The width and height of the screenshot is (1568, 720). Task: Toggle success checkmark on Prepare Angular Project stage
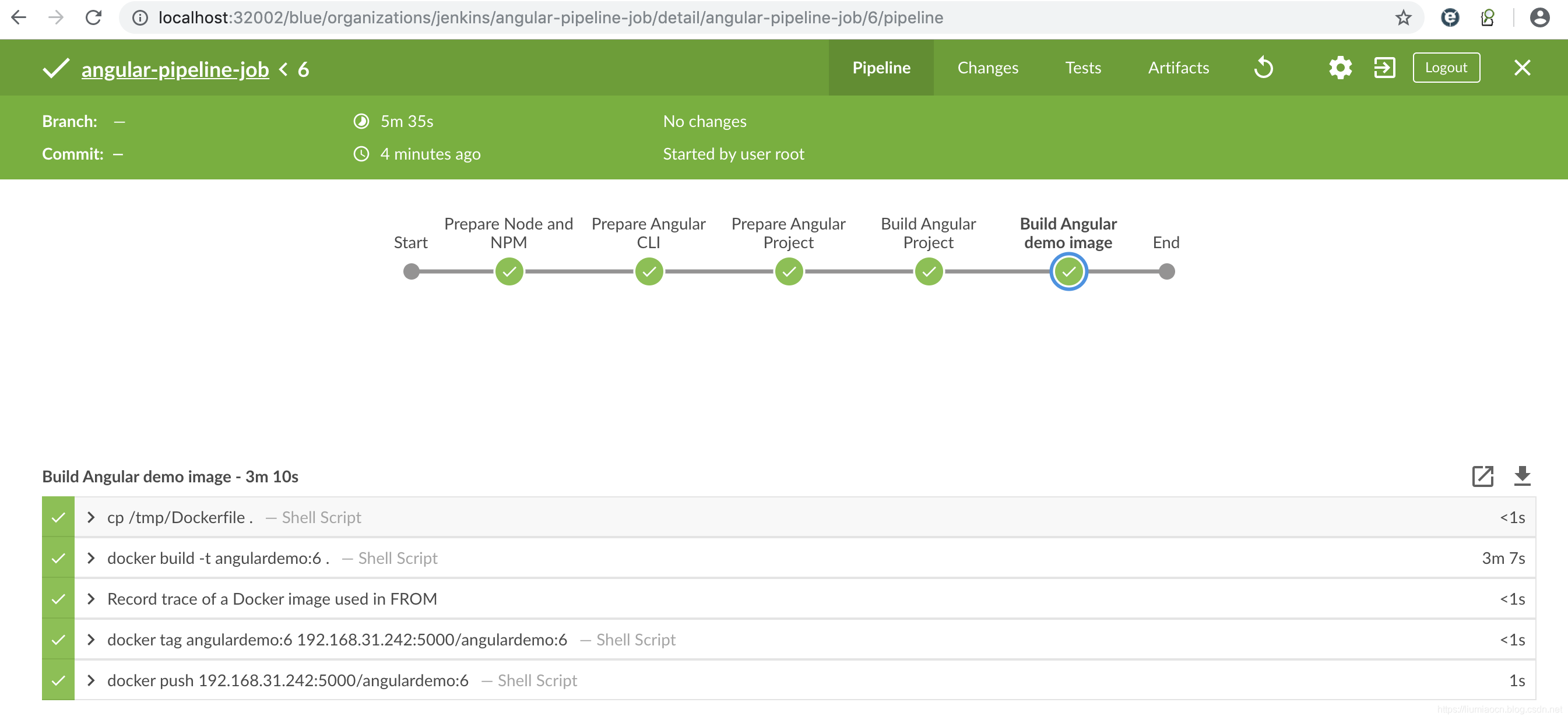[789, 271]
